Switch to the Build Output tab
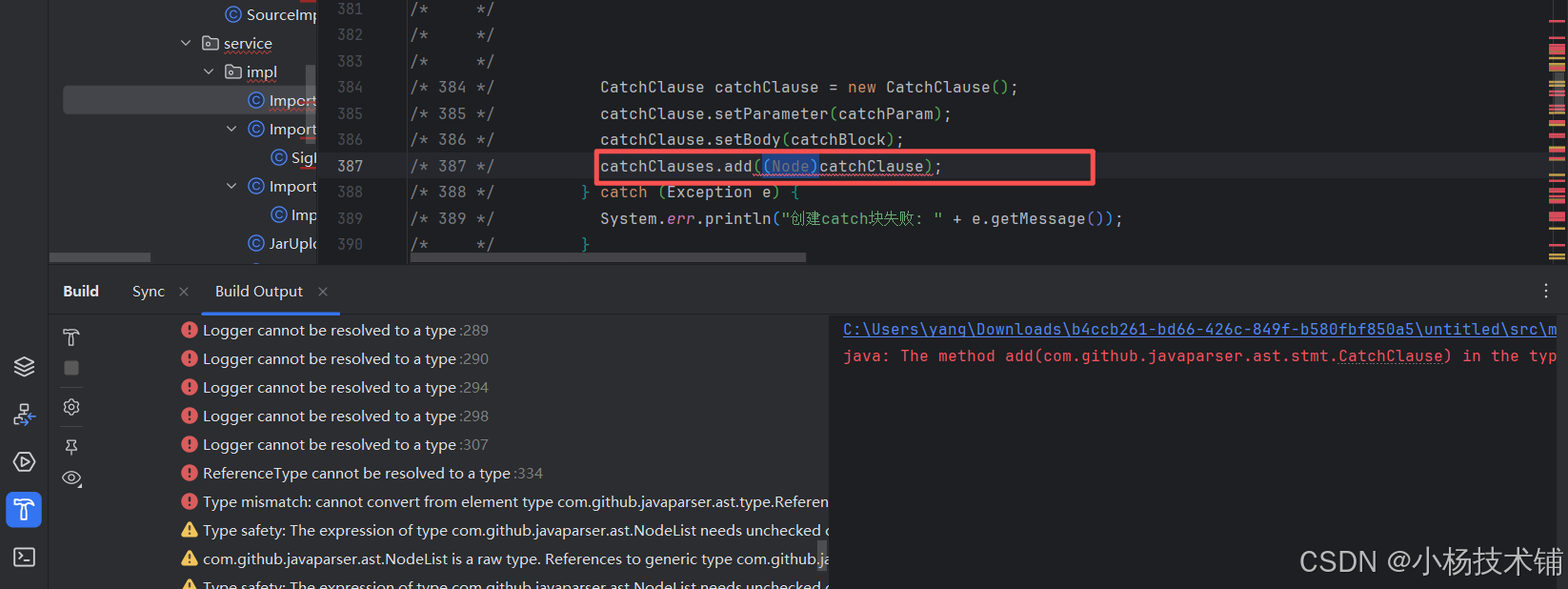Screen dimensions: 1568x589 coord(258,292)
